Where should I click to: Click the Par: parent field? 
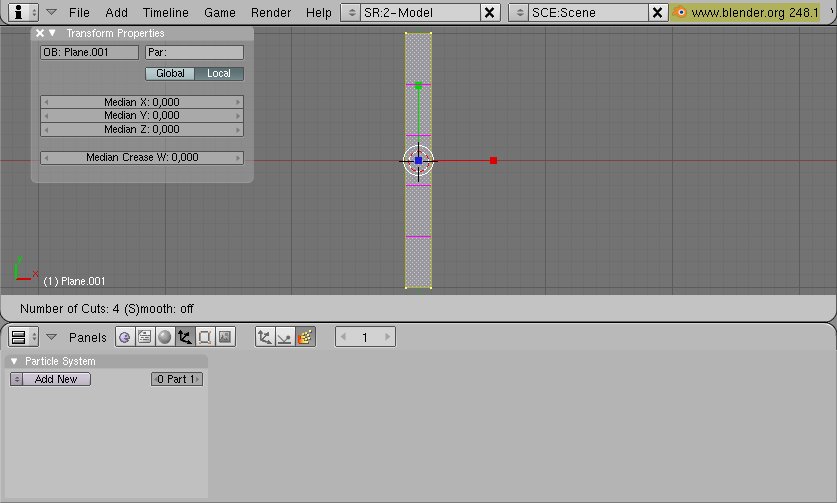click(194, 52)
